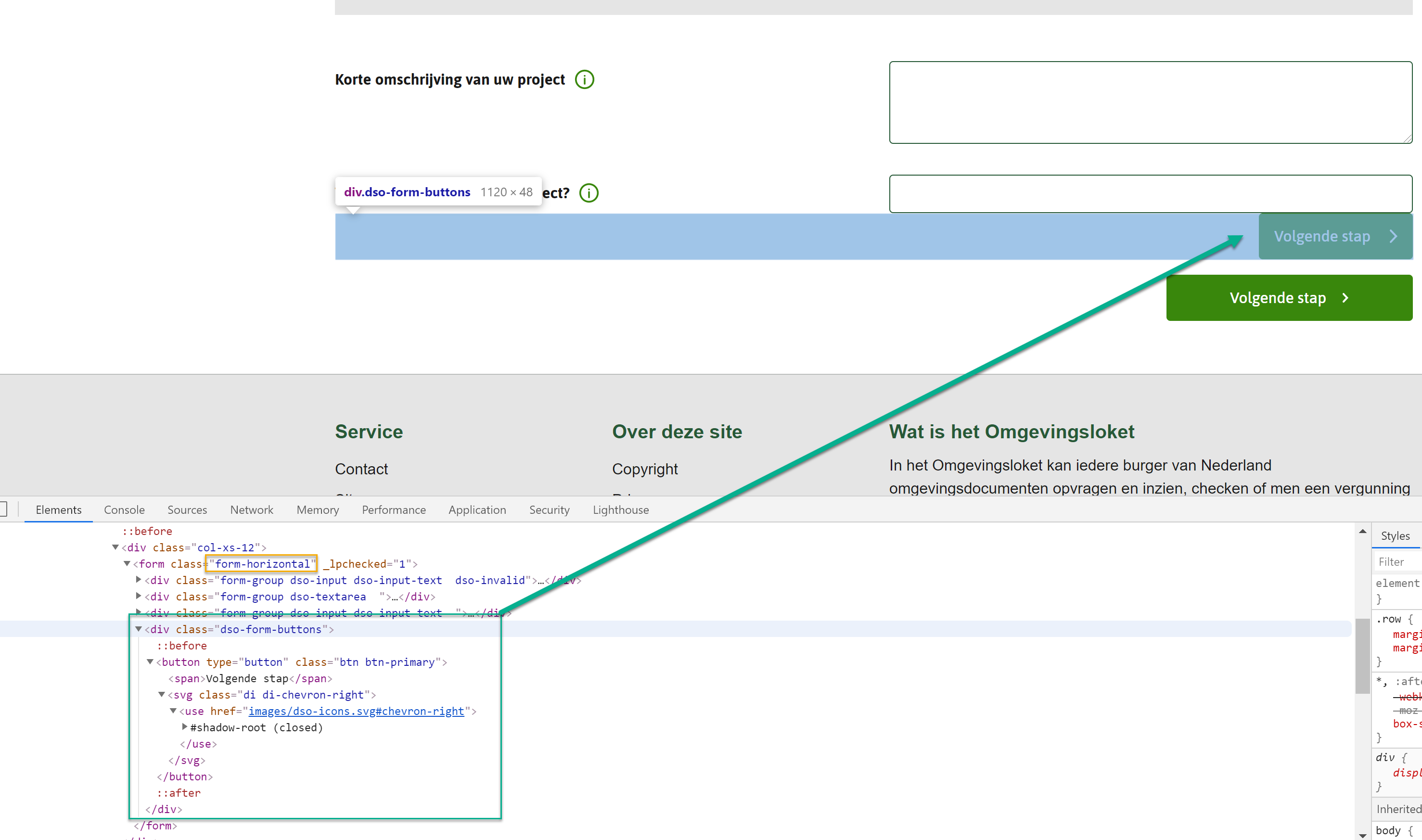Open the Lighthouse panel
The width and height of the screenshot is (1422, 840).
tap(620, 509)
